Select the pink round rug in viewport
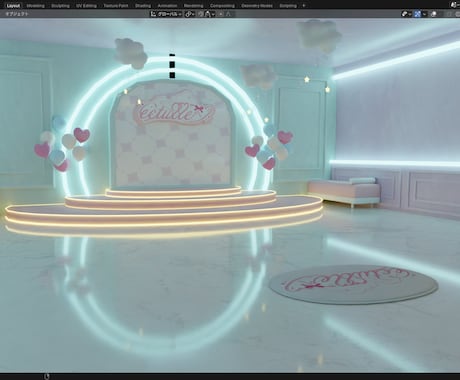The height and width of the screenshot is (380, 460). pos(353,284)
